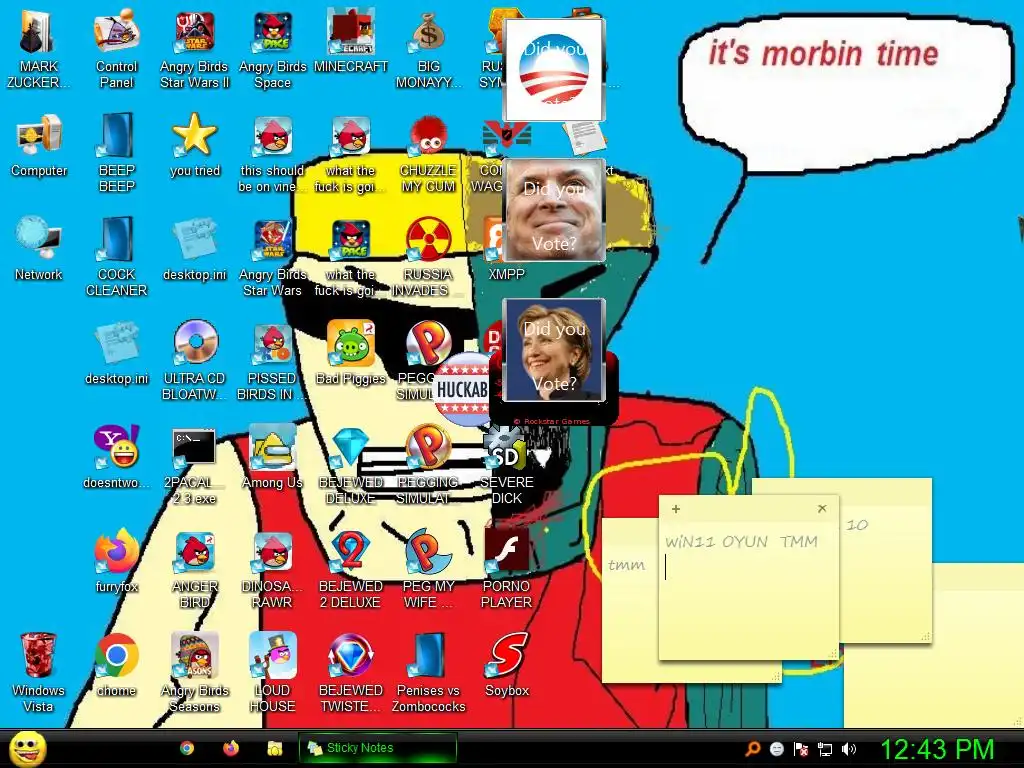Click the search magnifier tray icon
Screen dimensions: 1024x768
click(753, 748)
